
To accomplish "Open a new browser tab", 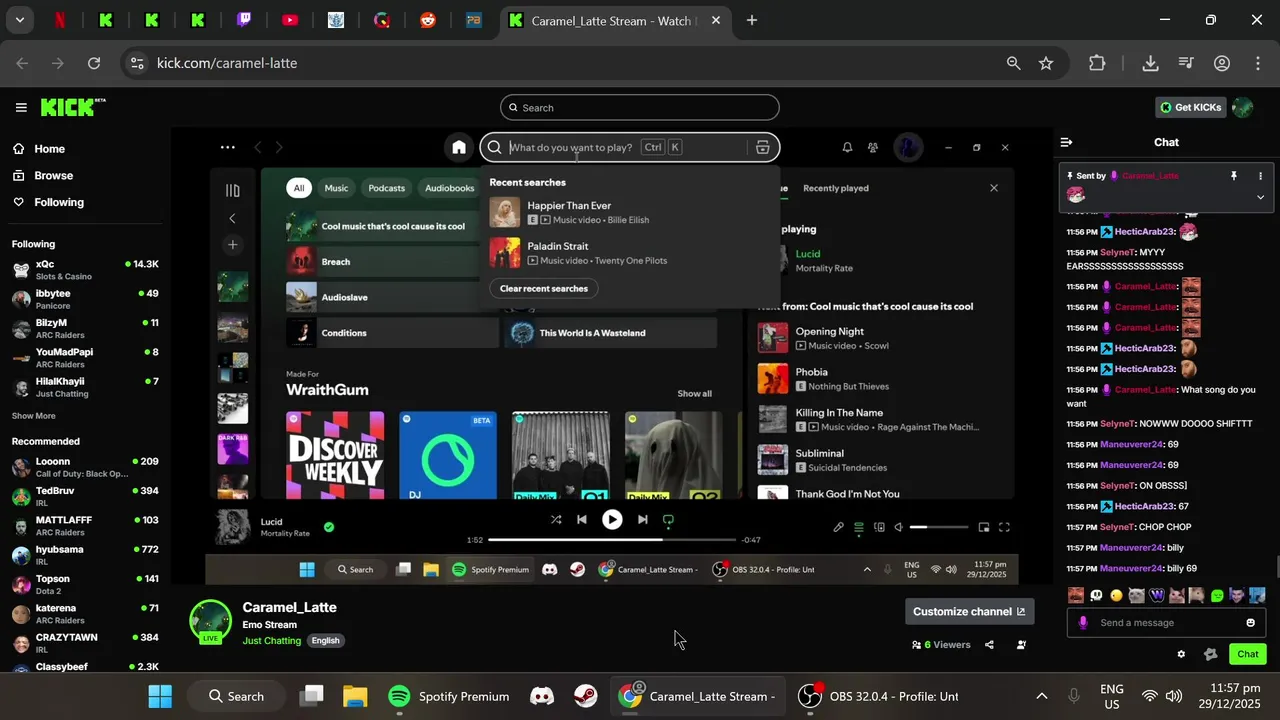I will pos(751,20).
